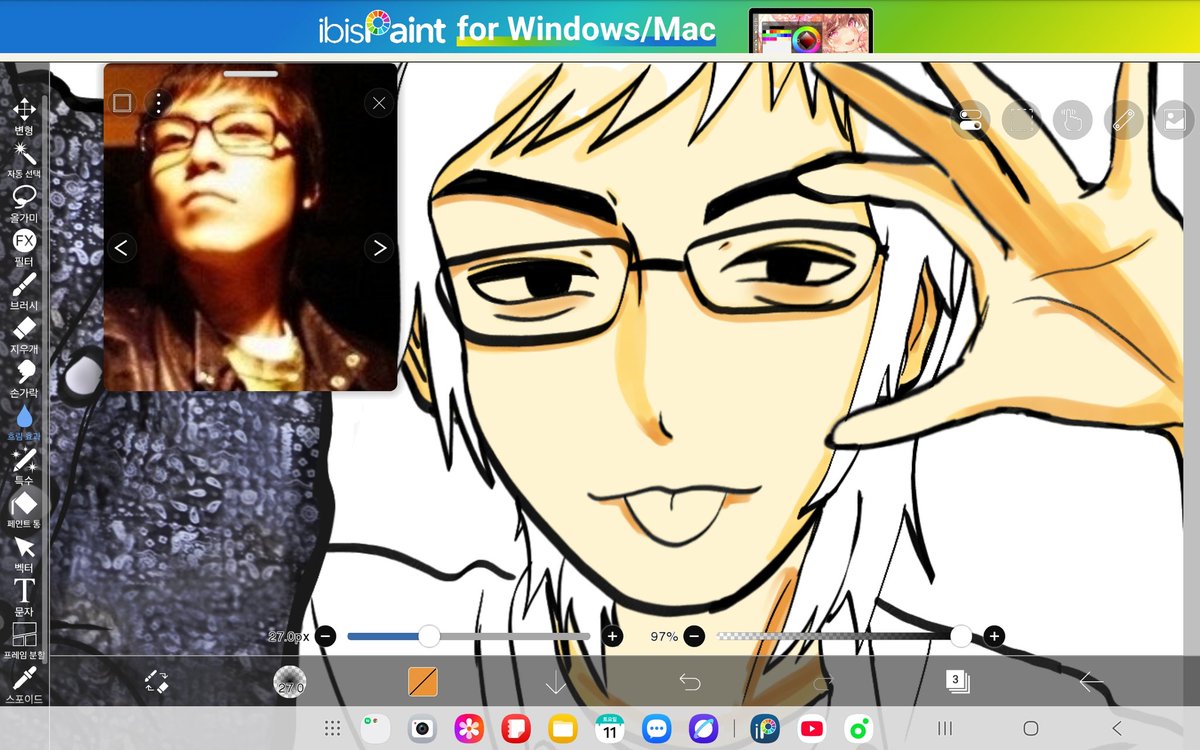Select the Eyedropper (스포이드) tool

tap(24, 684)
